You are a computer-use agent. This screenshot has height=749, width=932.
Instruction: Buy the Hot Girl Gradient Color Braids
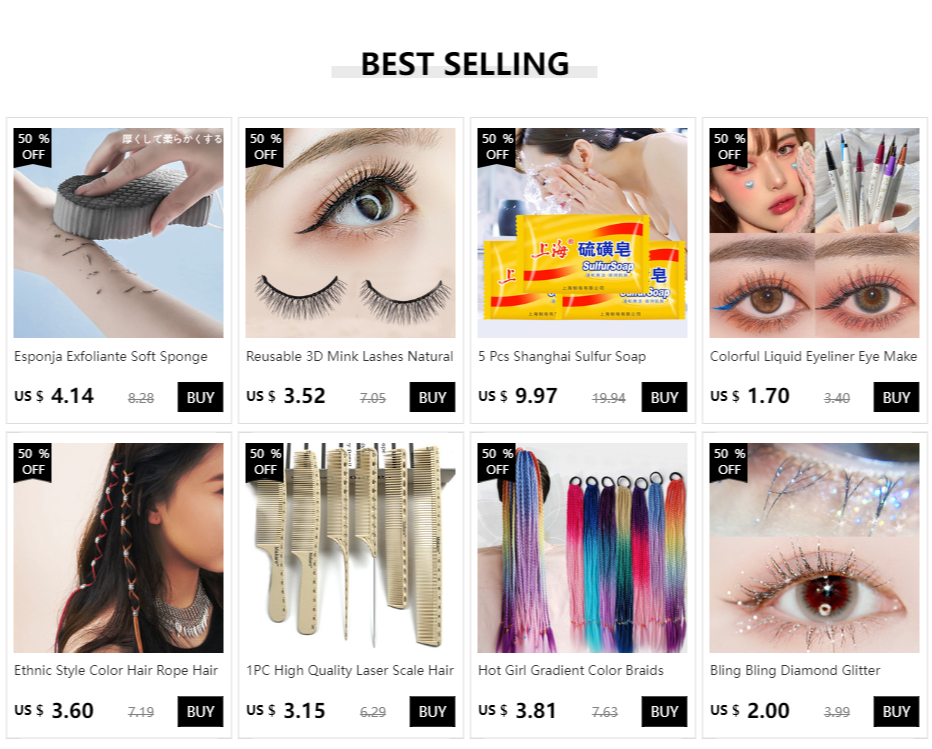pyautogui.click(x=665, y=712)
